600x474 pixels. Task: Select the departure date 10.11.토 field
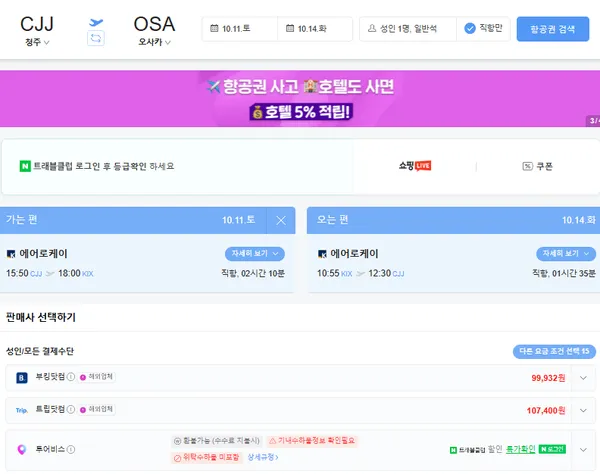click(x=240, y=29)
